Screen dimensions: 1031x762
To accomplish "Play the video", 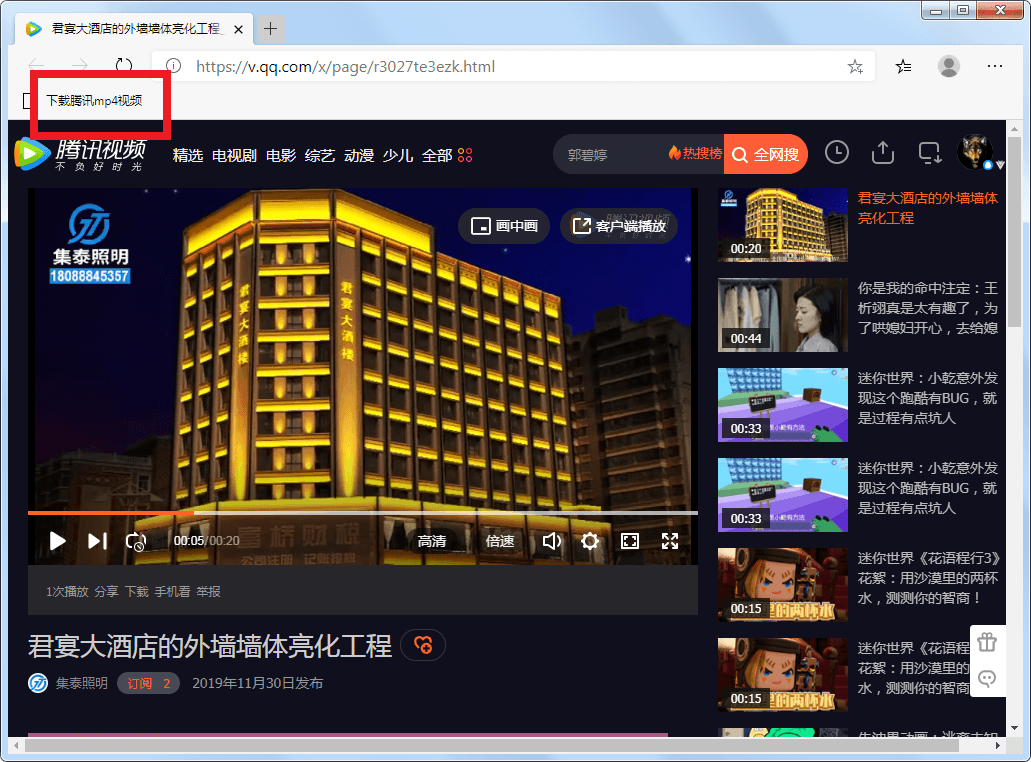I will (x=57, y=541).
